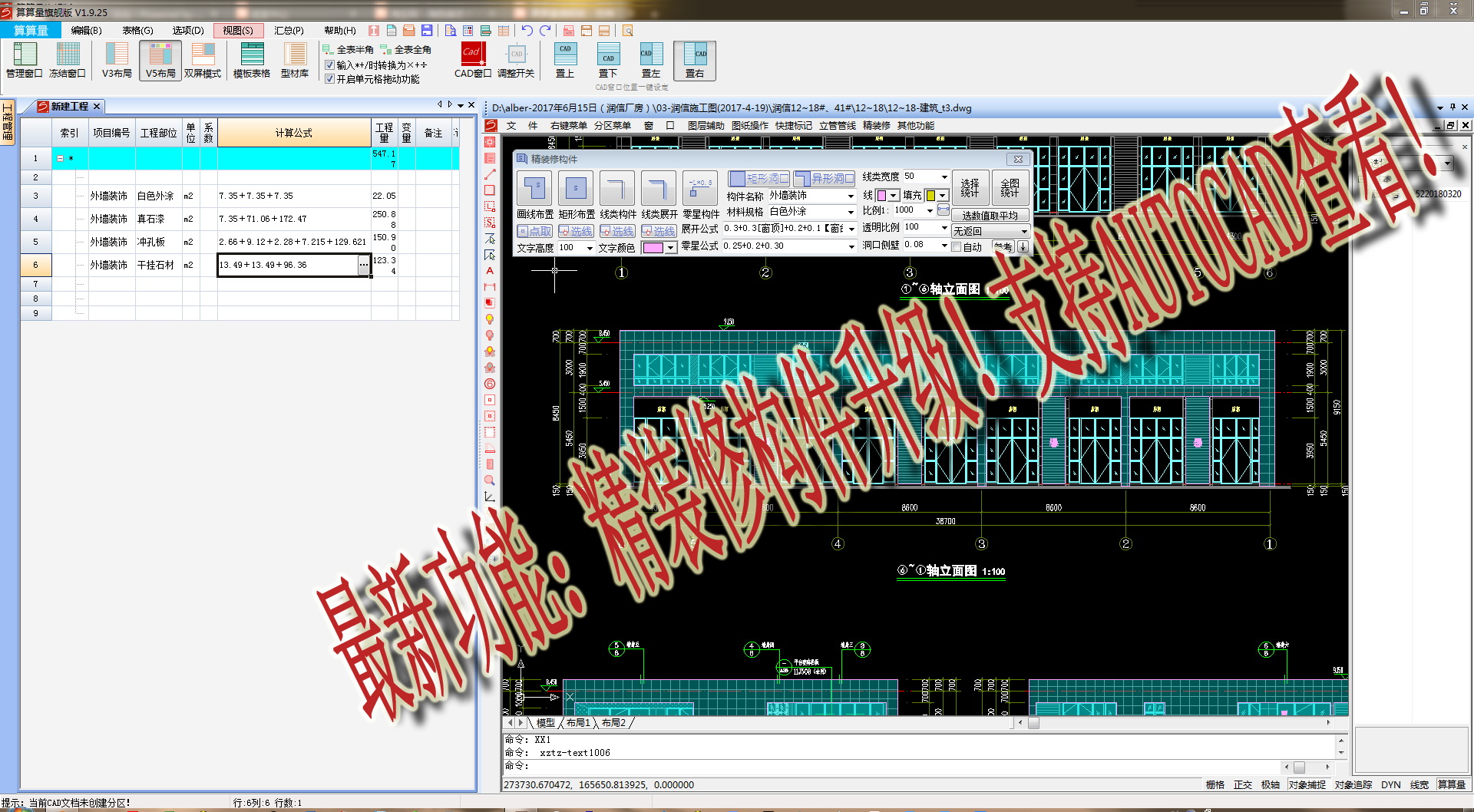Click the blue save disk icon
The image size is (1474, 812).
[x=427, y=31]
